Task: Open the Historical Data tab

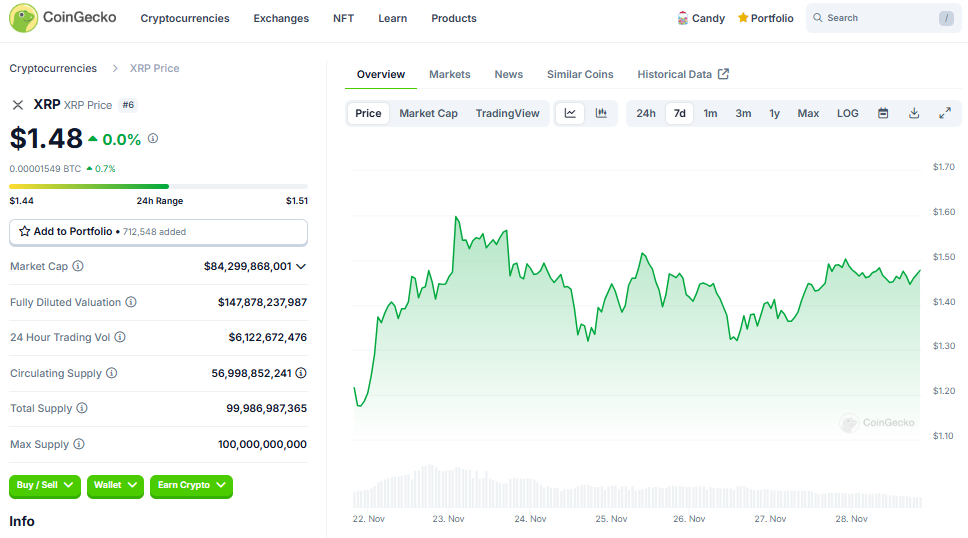Action: coord(683,74)
